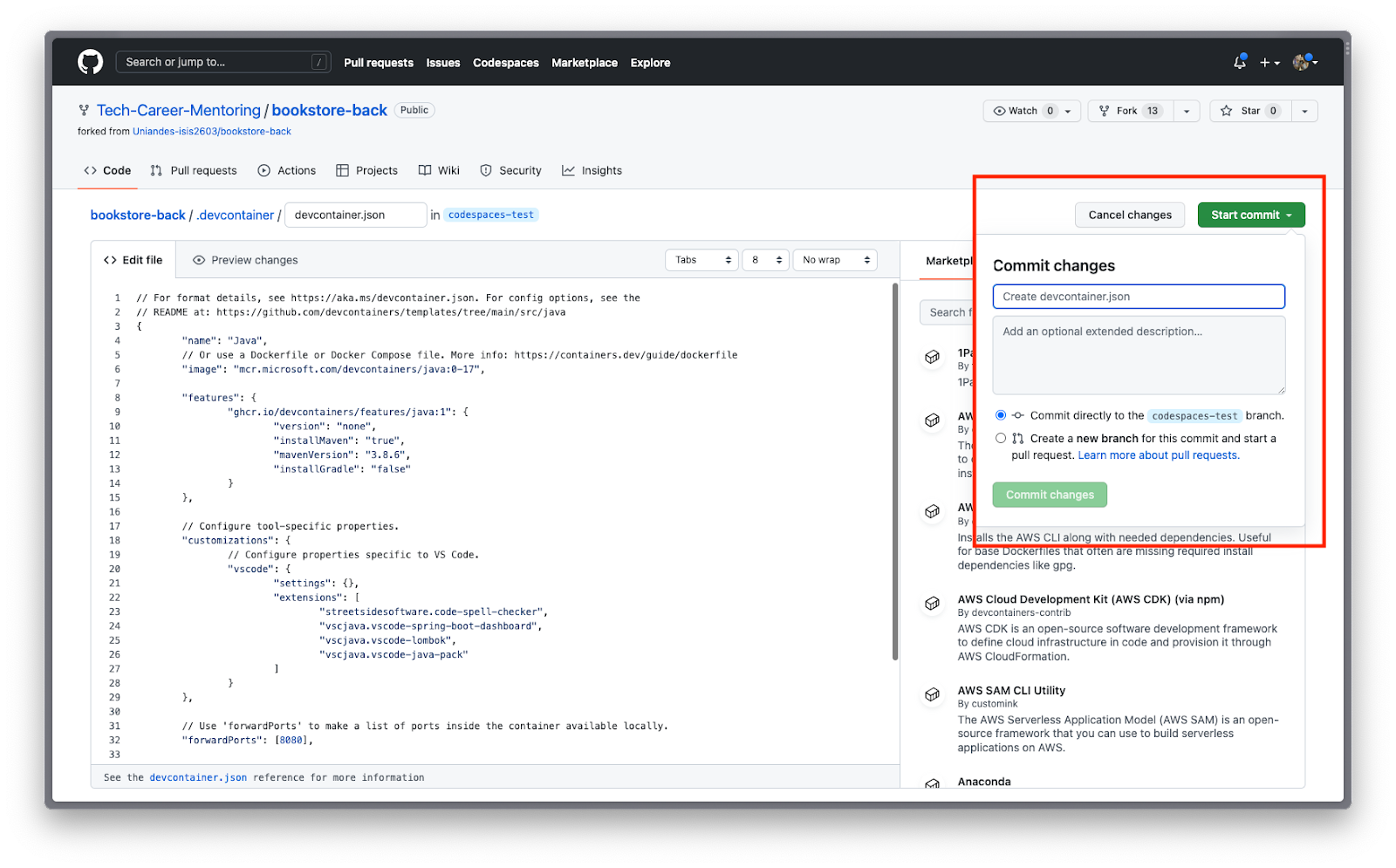Open Explore in top navigation
The height and width of the screenshot is (868, 1396).
(651, 63)
